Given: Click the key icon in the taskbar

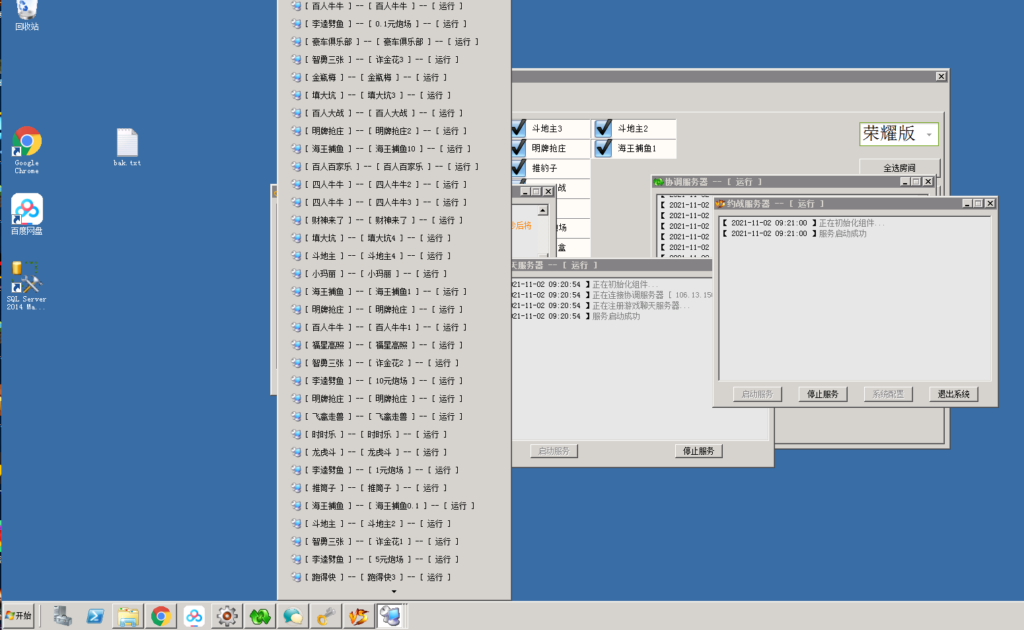Looking at the screenshot, I should [x=325, y=616].
